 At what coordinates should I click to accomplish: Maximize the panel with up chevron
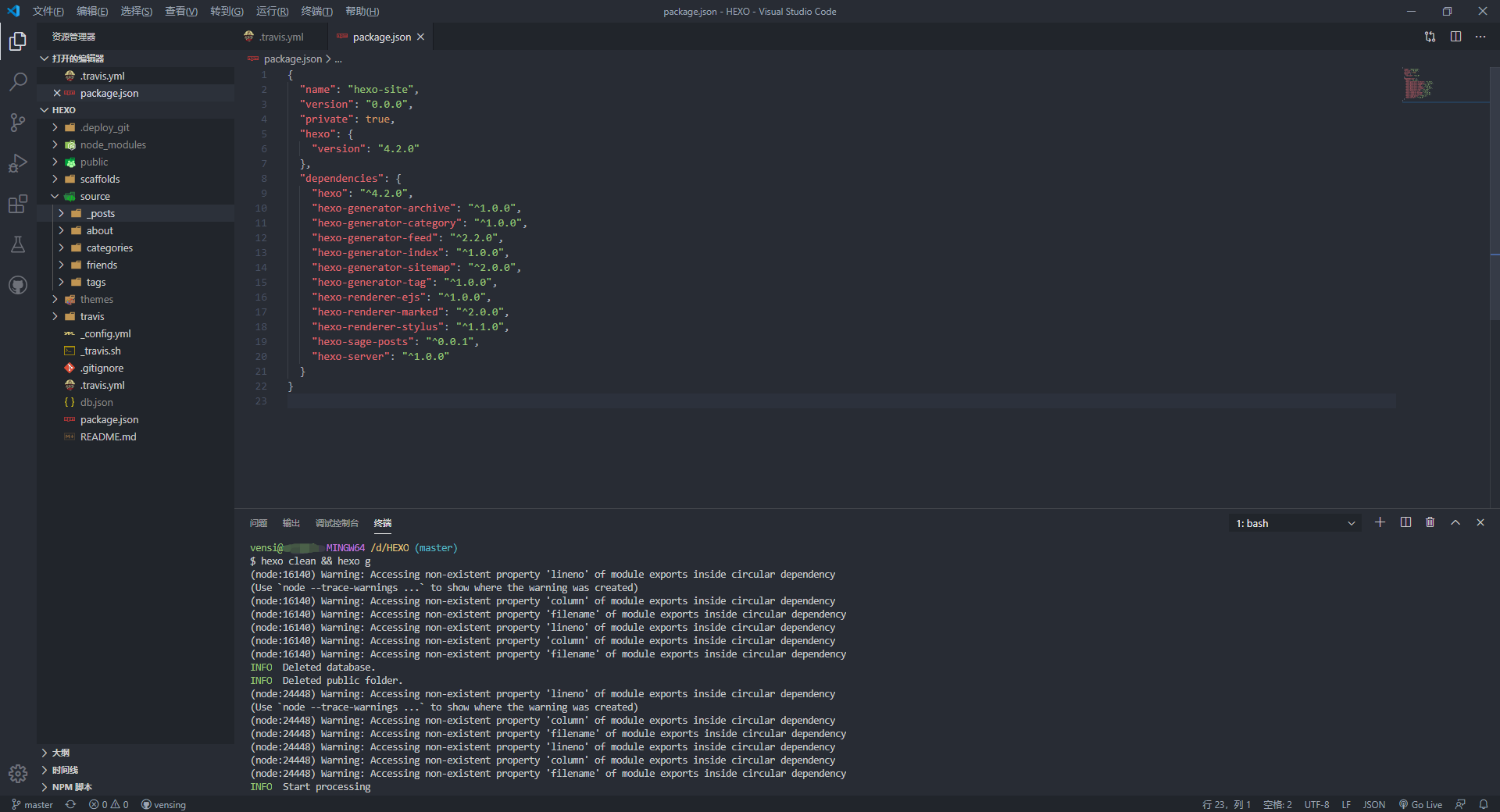(x=1455, y=522)
